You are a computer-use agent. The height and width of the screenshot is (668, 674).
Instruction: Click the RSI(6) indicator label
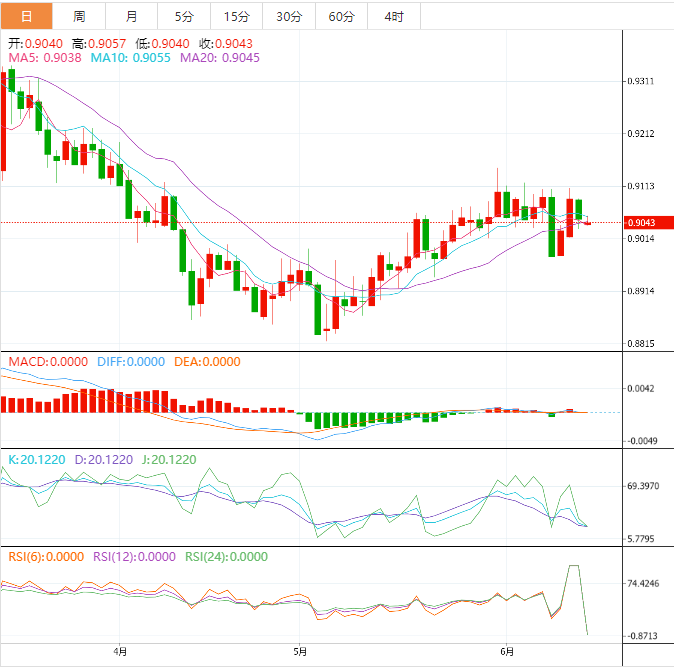pyautogui.click(x=46, y=557)
